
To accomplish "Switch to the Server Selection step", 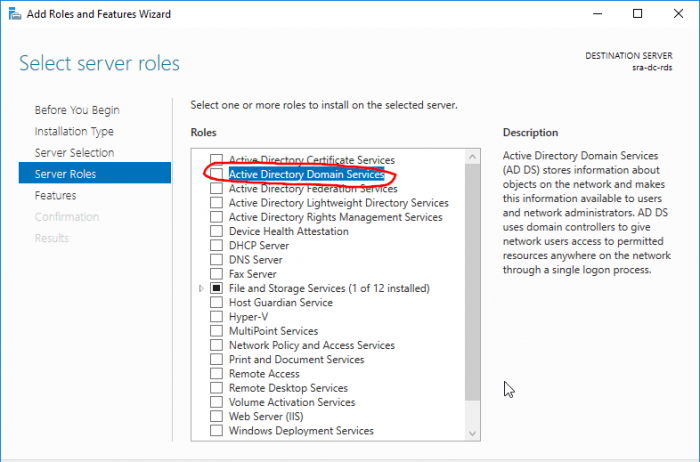I will pos(75,153).
